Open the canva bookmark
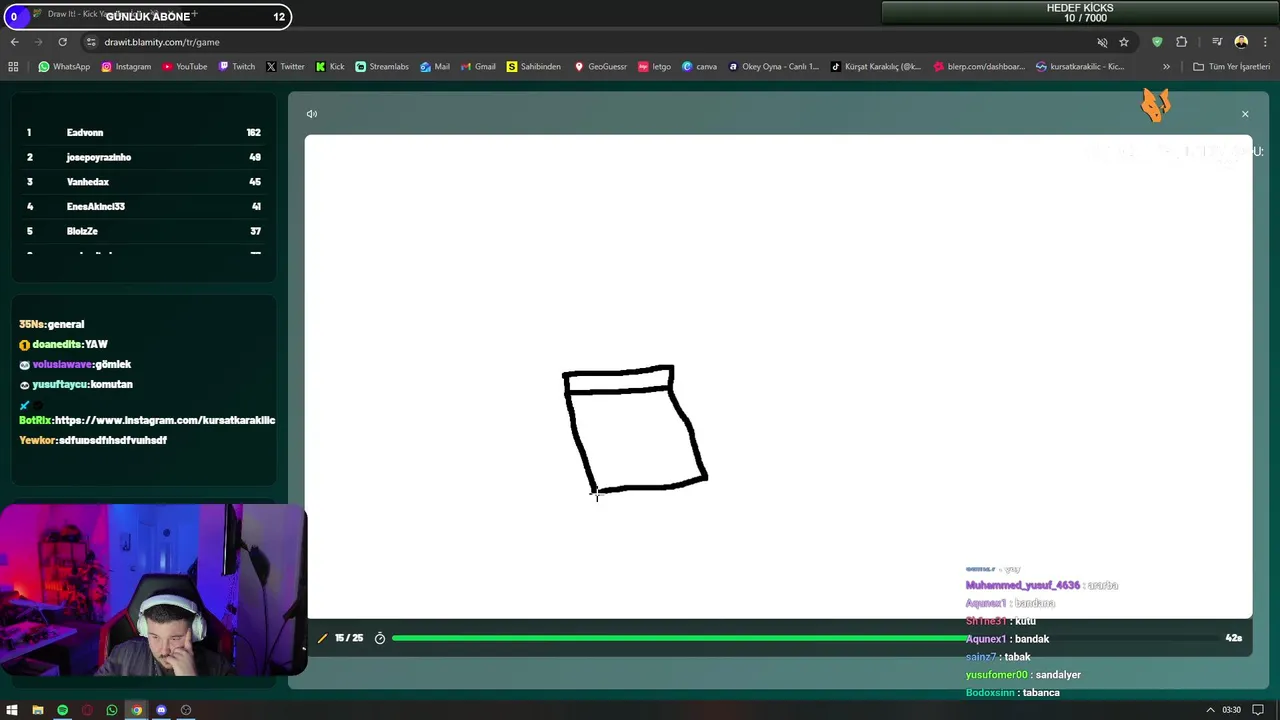 point(700,67)
